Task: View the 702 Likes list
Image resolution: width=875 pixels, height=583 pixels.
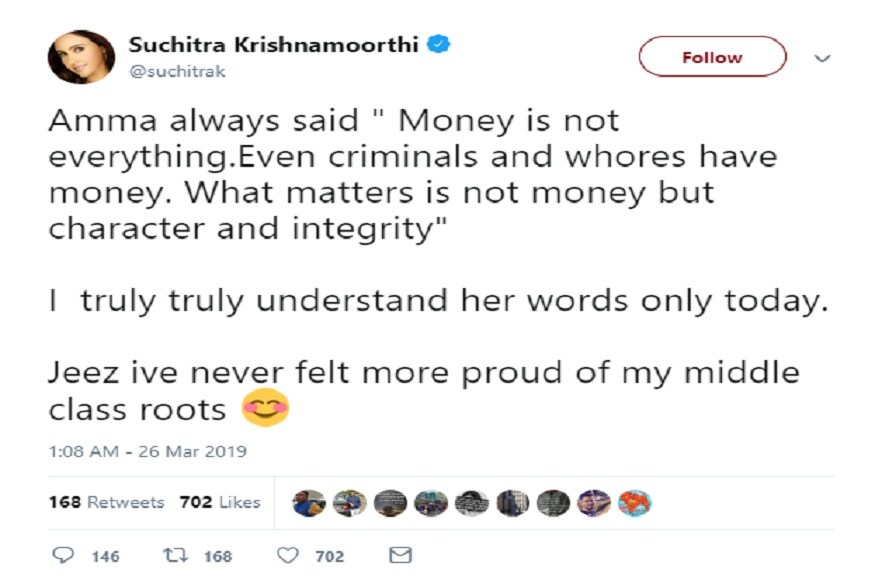Action: point(219,502)
